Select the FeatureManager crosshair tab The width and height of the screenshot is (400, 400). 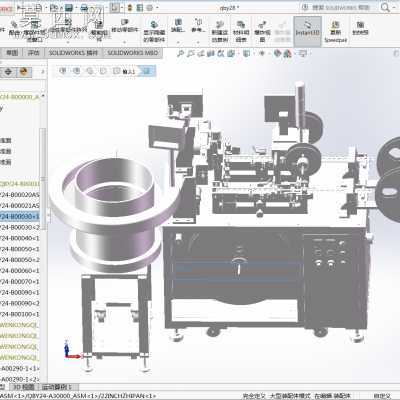pyautogui.click(x=8, y=72)
